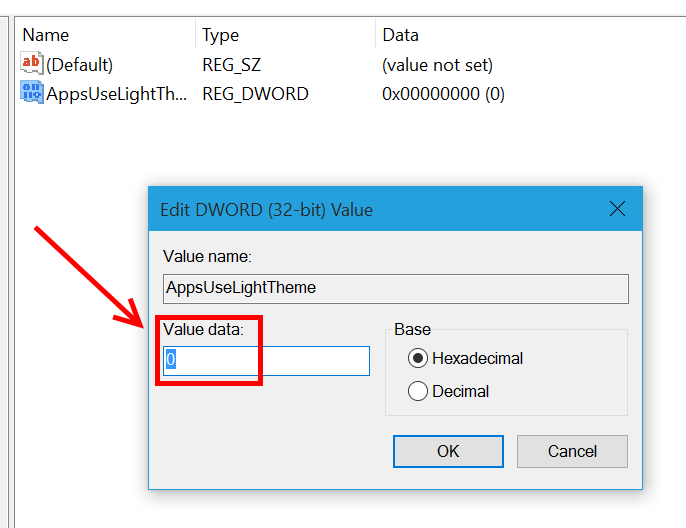The image size is (686, 528).
Task: Close the Edit DWORD dialog with X
Action: tap(617, 209)
